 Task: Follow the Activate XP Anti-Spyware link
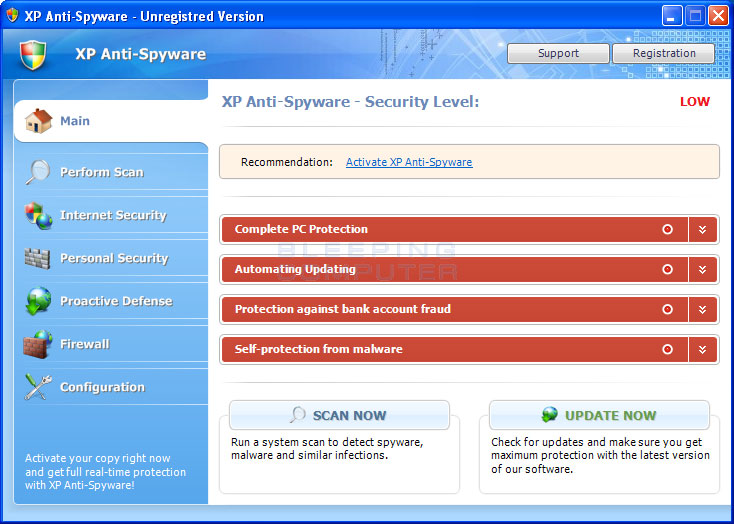tap(409, 162)
